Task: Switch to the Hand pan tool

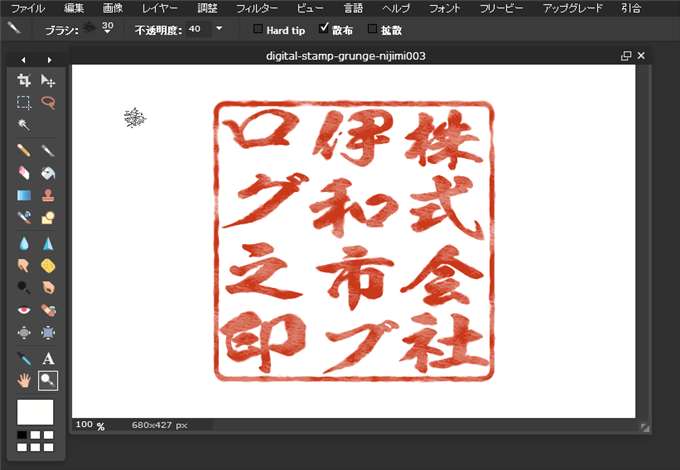Action: pos(25,380)
